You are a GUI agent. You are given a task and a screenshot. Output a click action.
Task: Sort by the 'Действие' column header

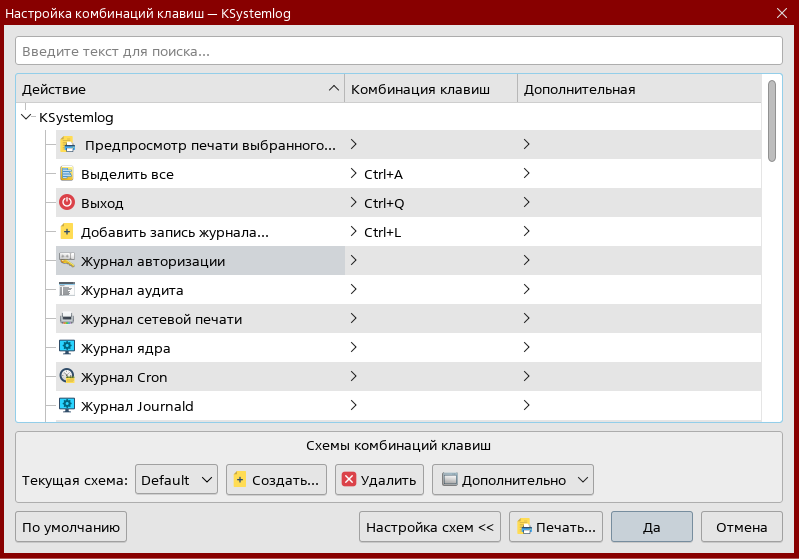(x=180, y=89)
